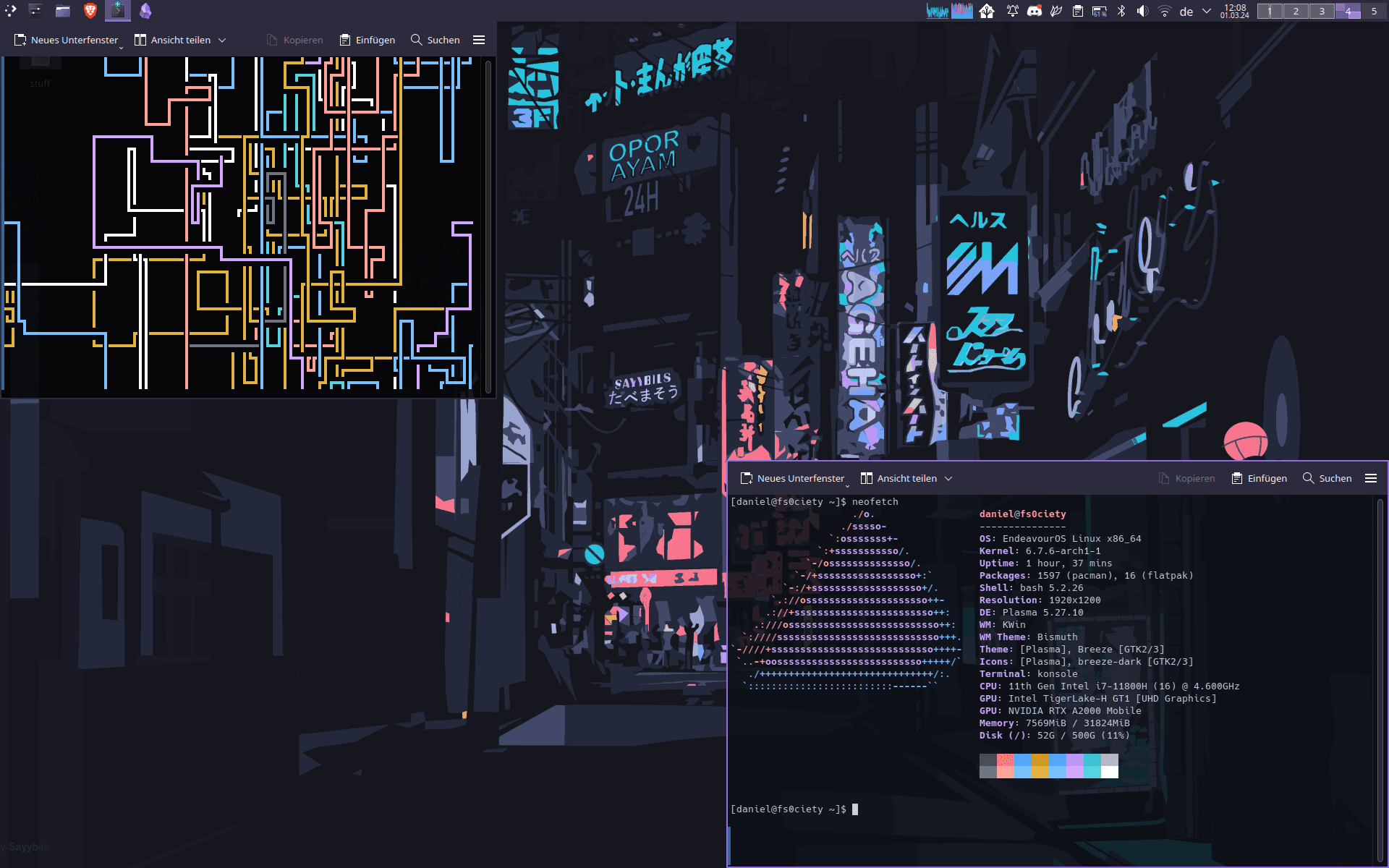
Task: Open hamburger menu of neofetch terminal window
Action: (1371, 478)
